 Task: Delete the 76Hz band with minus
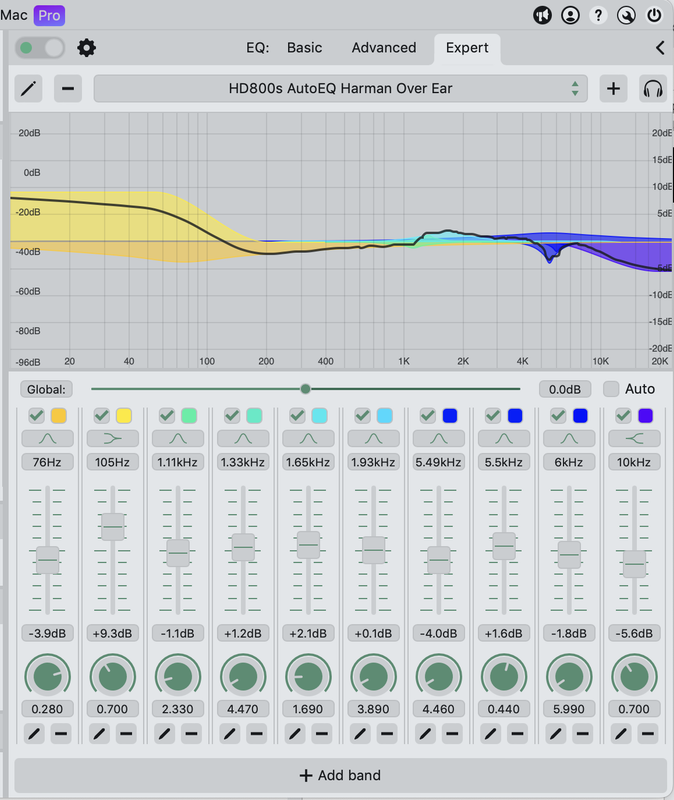point(61,734)
